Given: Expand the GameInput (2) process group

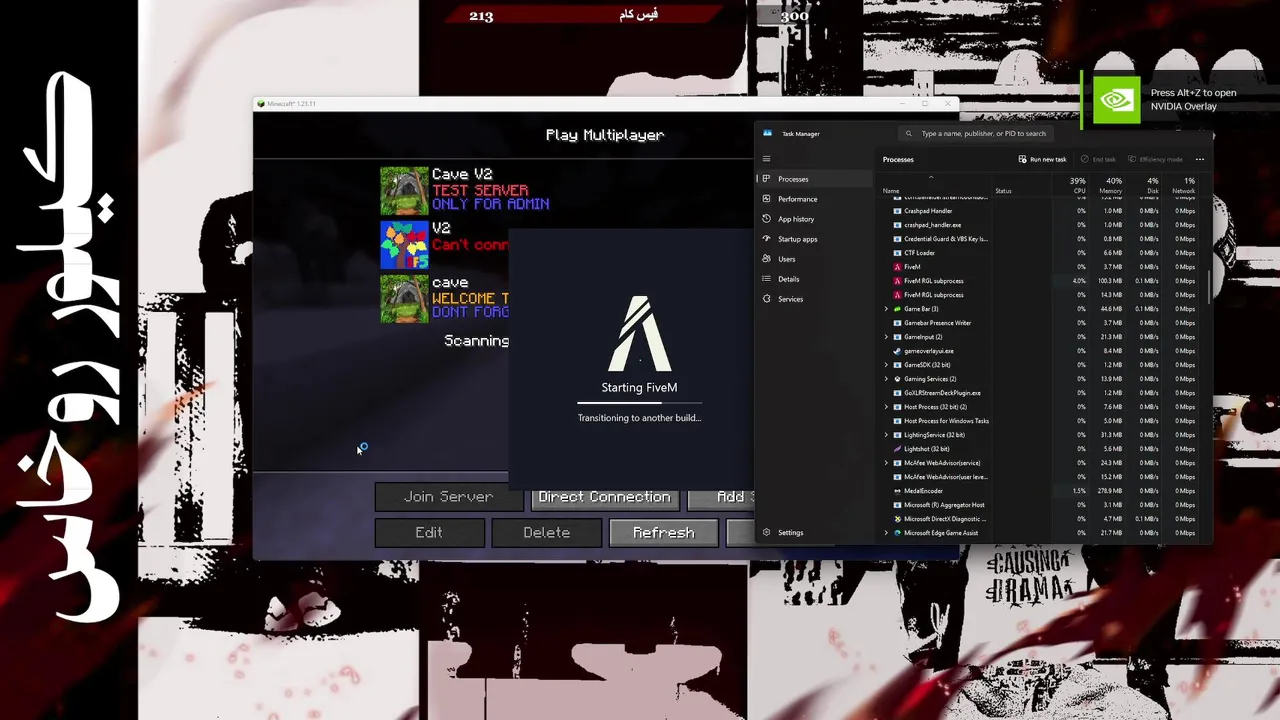Looking at the screenshot, I should 886,337.
